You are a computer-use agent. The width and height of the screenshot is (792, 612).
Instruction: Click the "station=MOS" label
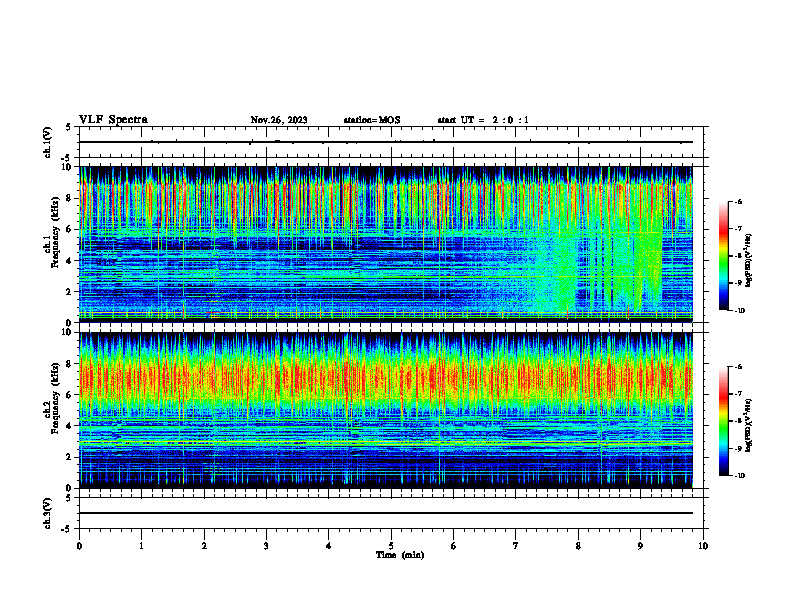(372, 120)
